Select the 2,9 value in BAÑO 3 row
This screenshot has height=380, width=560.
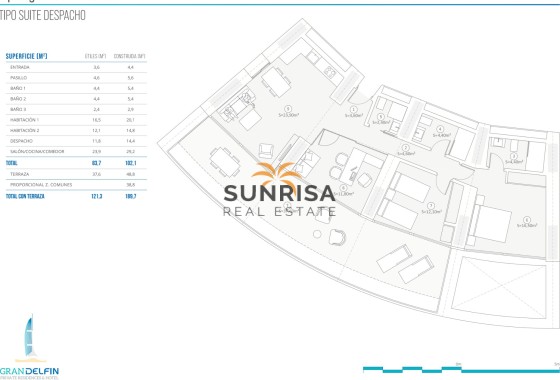[x=131, y=109]
